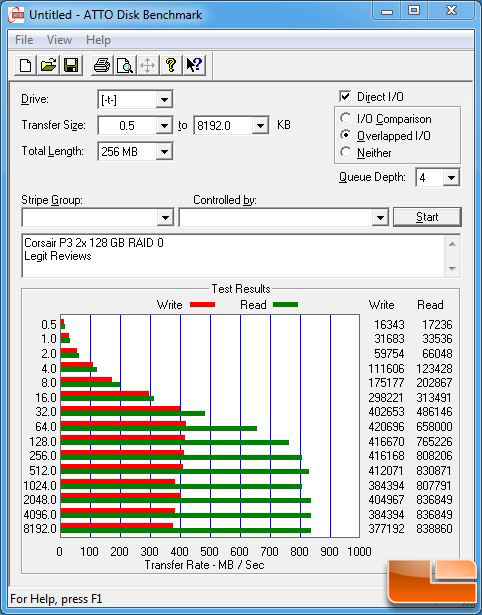This screenshot has width=482, height=615.
Task: Open the File menu
Action: [24, 40]
